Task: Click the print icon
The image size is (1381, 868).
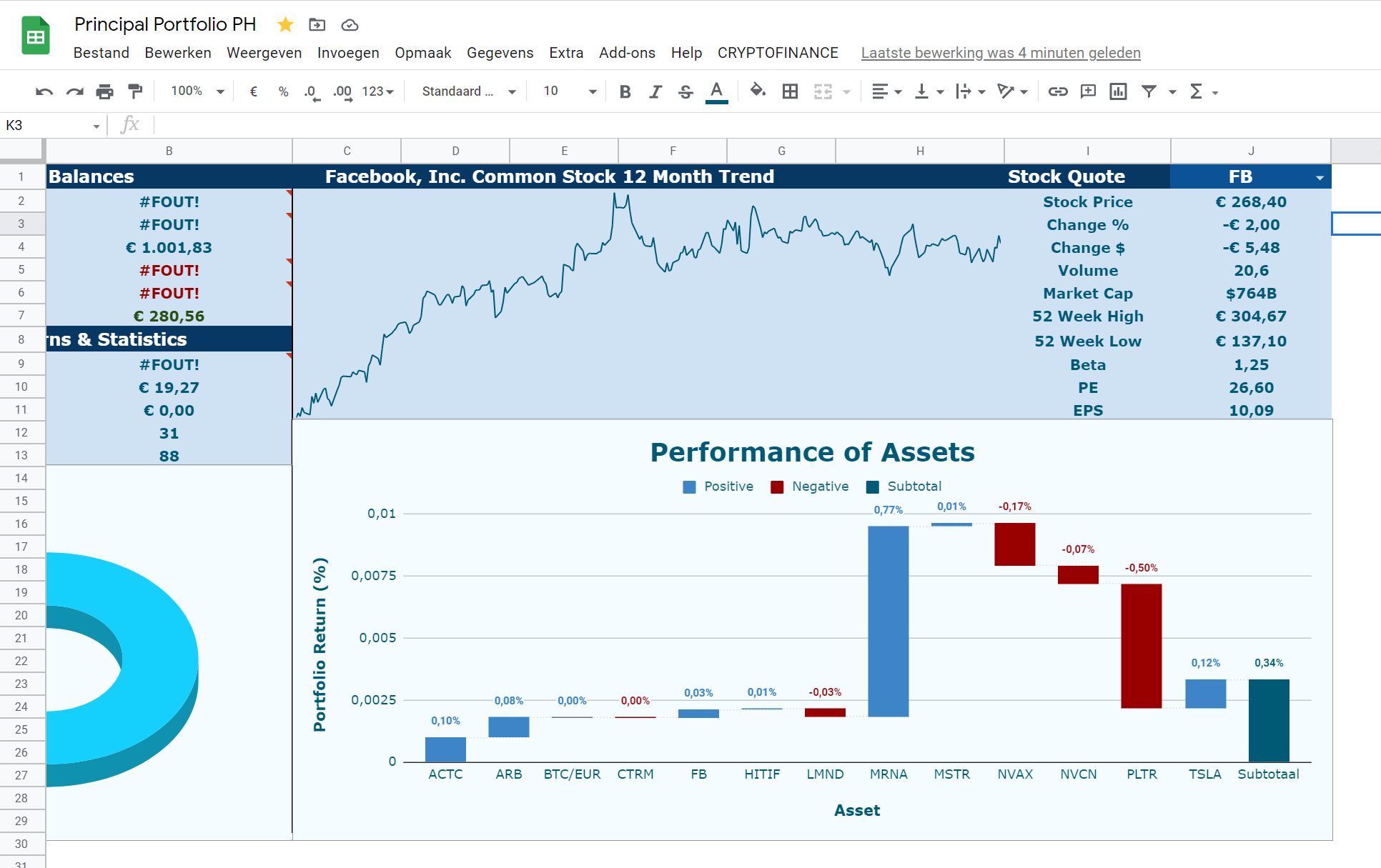Action: click(104, 91)
